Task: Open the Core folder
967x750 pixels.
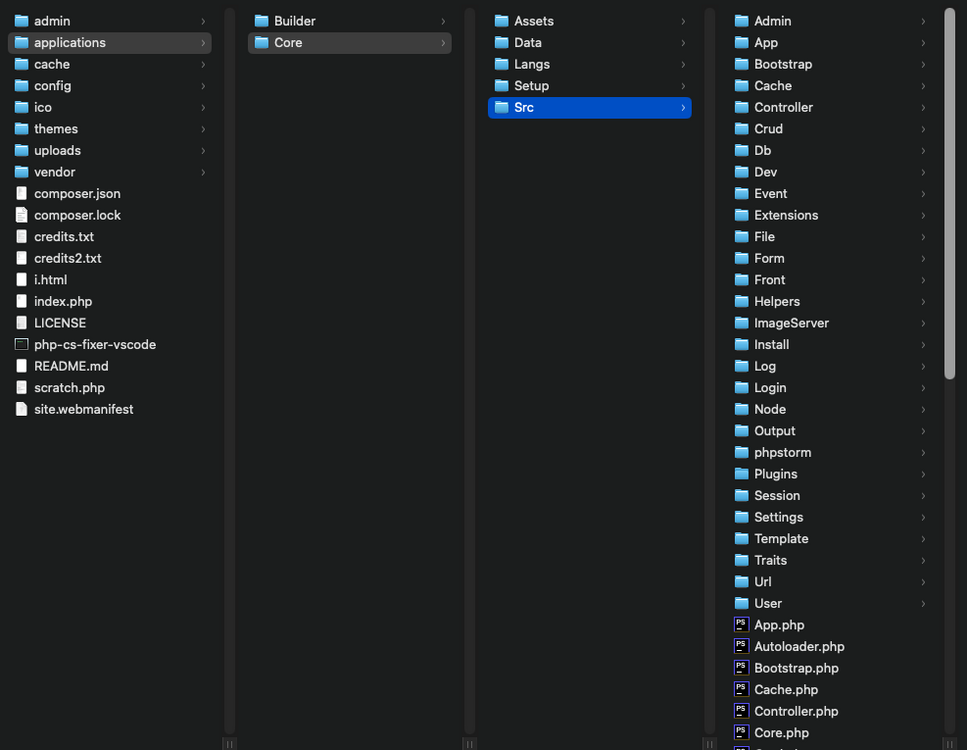Action: pos(289,42)
